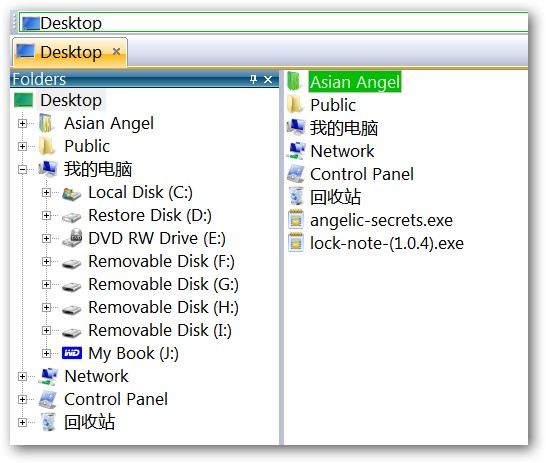This screenshot has width=546, height=463.
Task: Click the Control Panel icon in folder tree
Action: pos(48,399)
